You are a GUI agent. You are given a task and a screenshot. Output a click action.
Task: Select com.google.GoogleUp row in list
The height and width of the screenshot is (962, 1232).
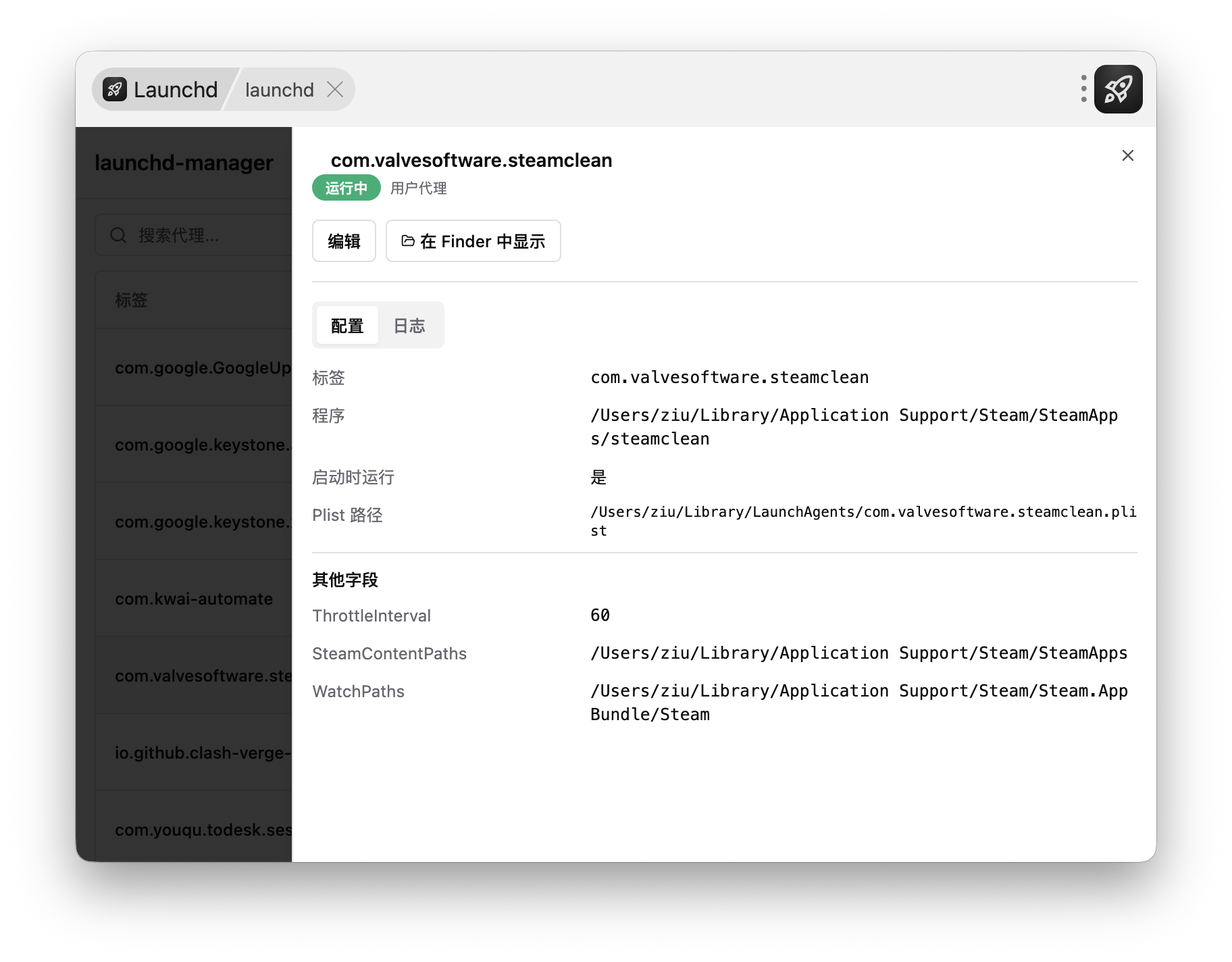(x=195, y=368)
